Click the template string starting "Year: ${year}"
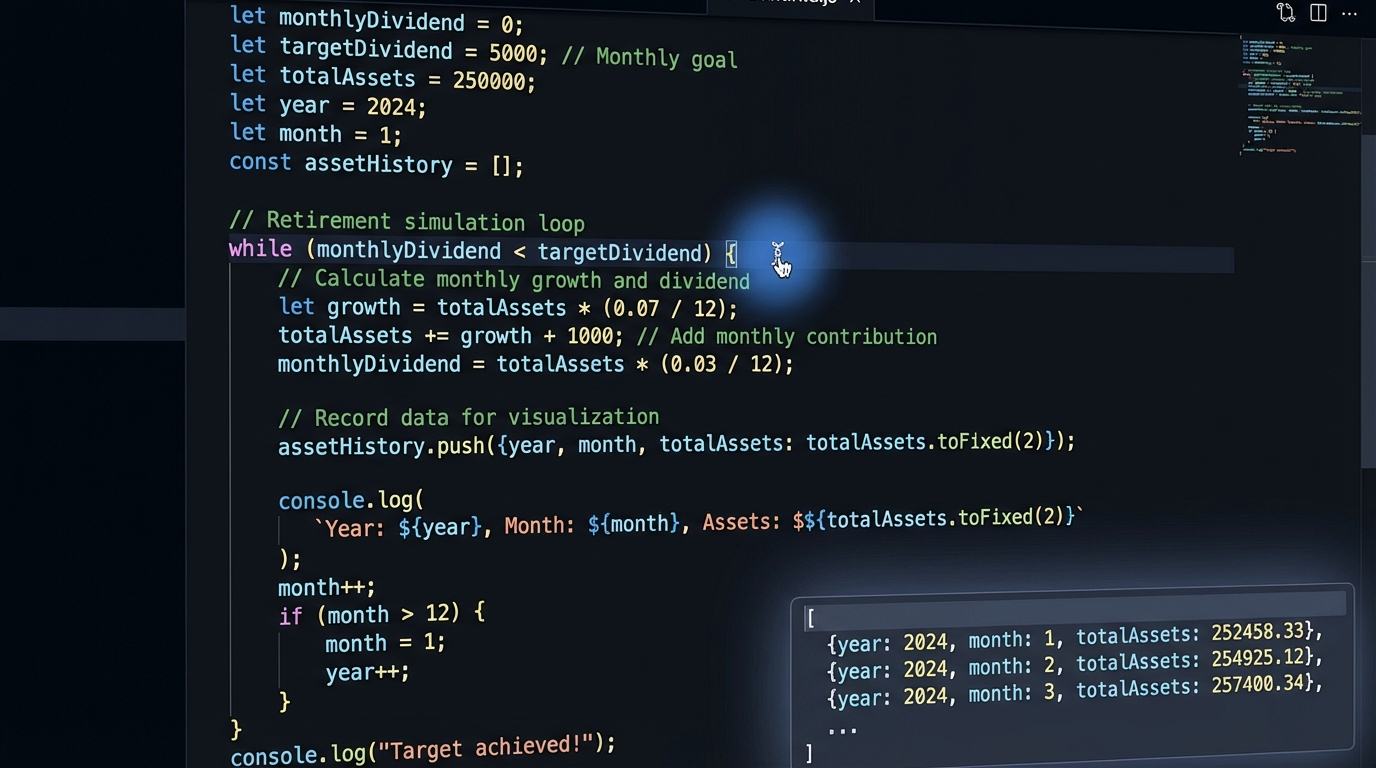The image size is (1376, 768). pyautogui.click(x=699, y=521)
